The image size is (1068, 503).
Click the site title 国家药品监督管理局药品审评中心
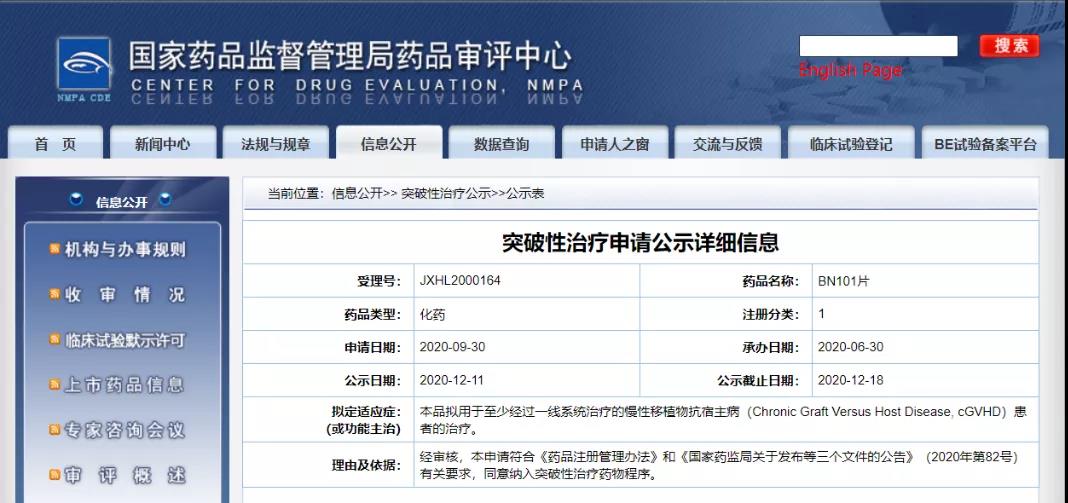350,57
